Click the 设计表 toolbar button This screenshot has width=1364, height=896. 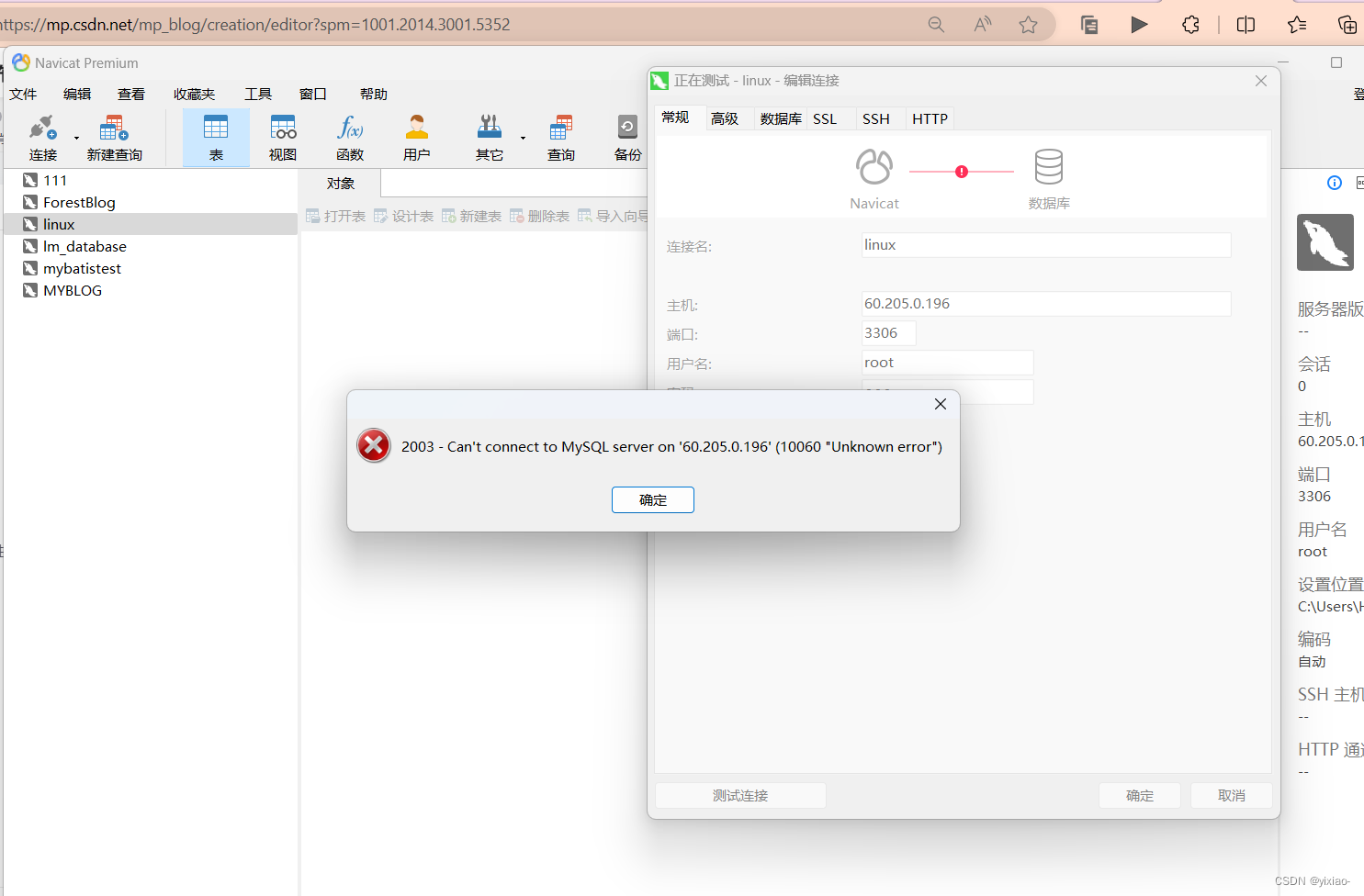pos(403,216)
